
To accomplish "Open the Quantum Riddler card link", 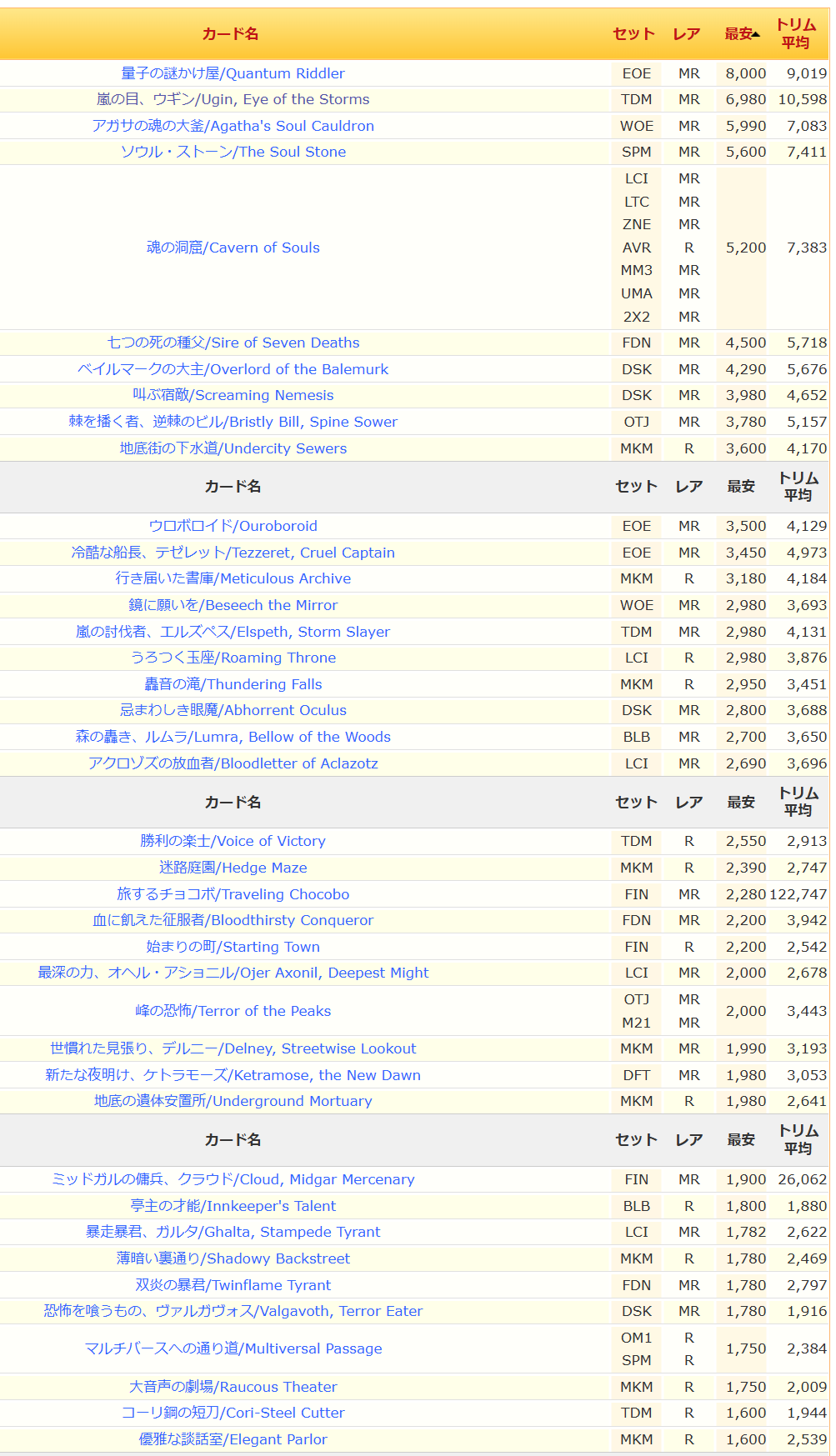I will [x=233, y=73].
